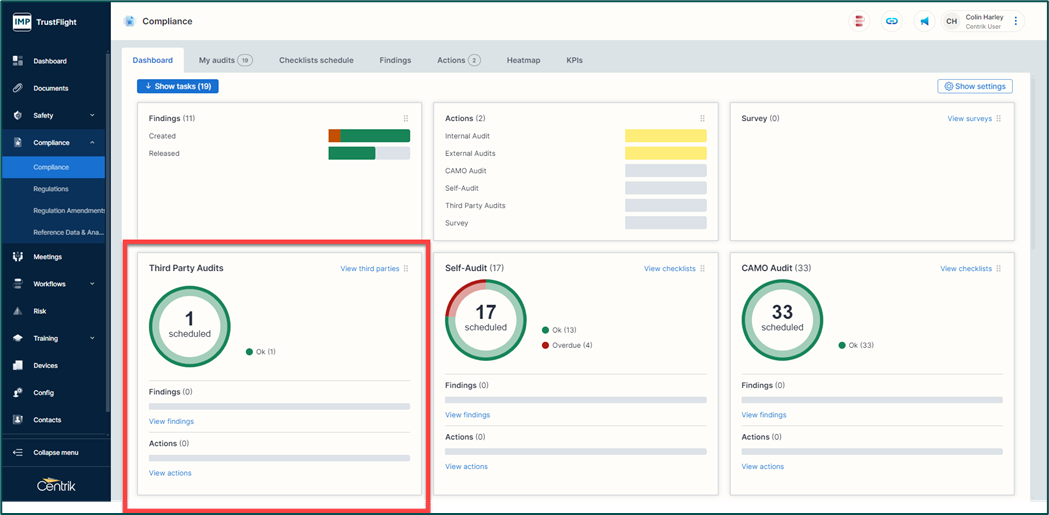Image resolution: width=1049 pixels, height=515 pixels.
Task: Click the red stacked database icon
Action: coord(858,21)
